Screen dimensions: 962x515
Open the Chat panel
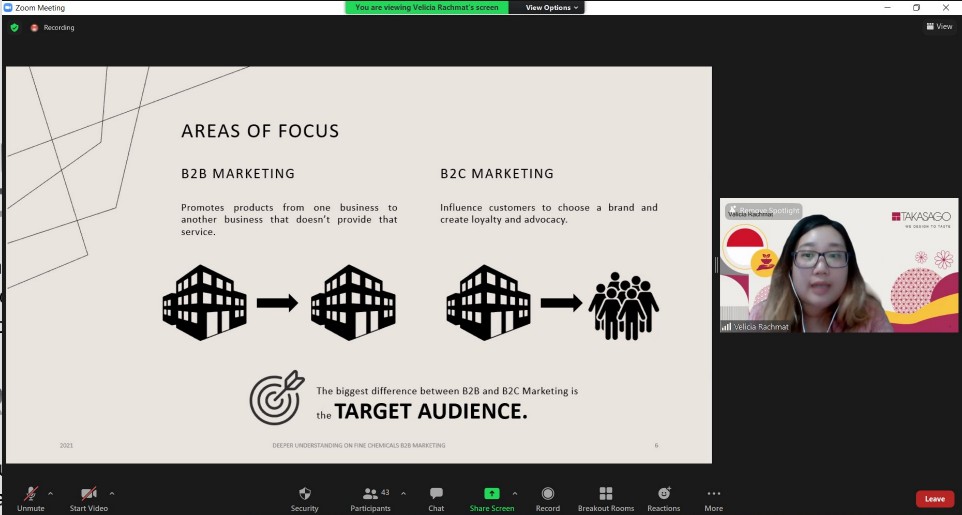pos(436,498)
